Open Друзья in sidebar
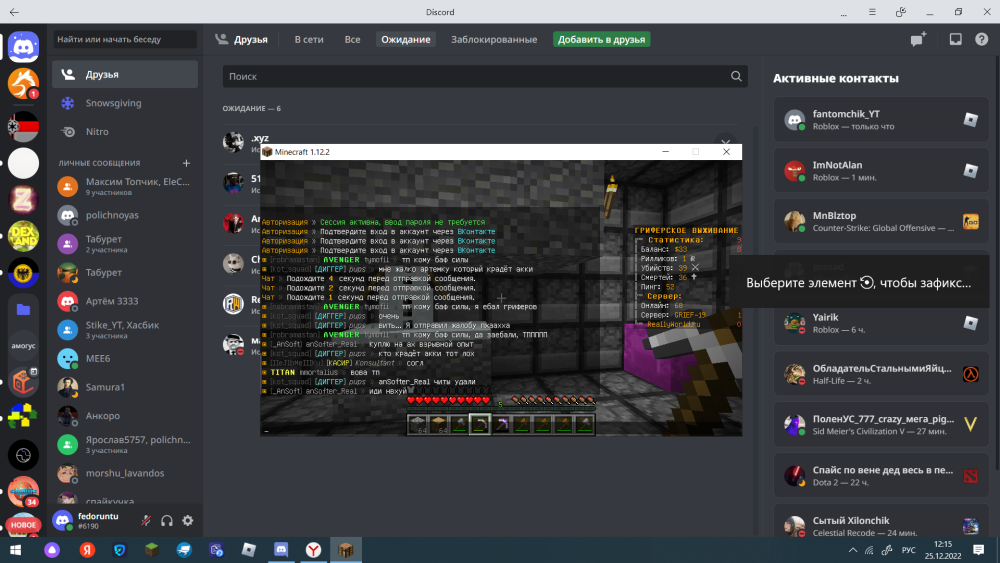The image size is (1000, 563). pyautogui.click(x=125, y=75)
